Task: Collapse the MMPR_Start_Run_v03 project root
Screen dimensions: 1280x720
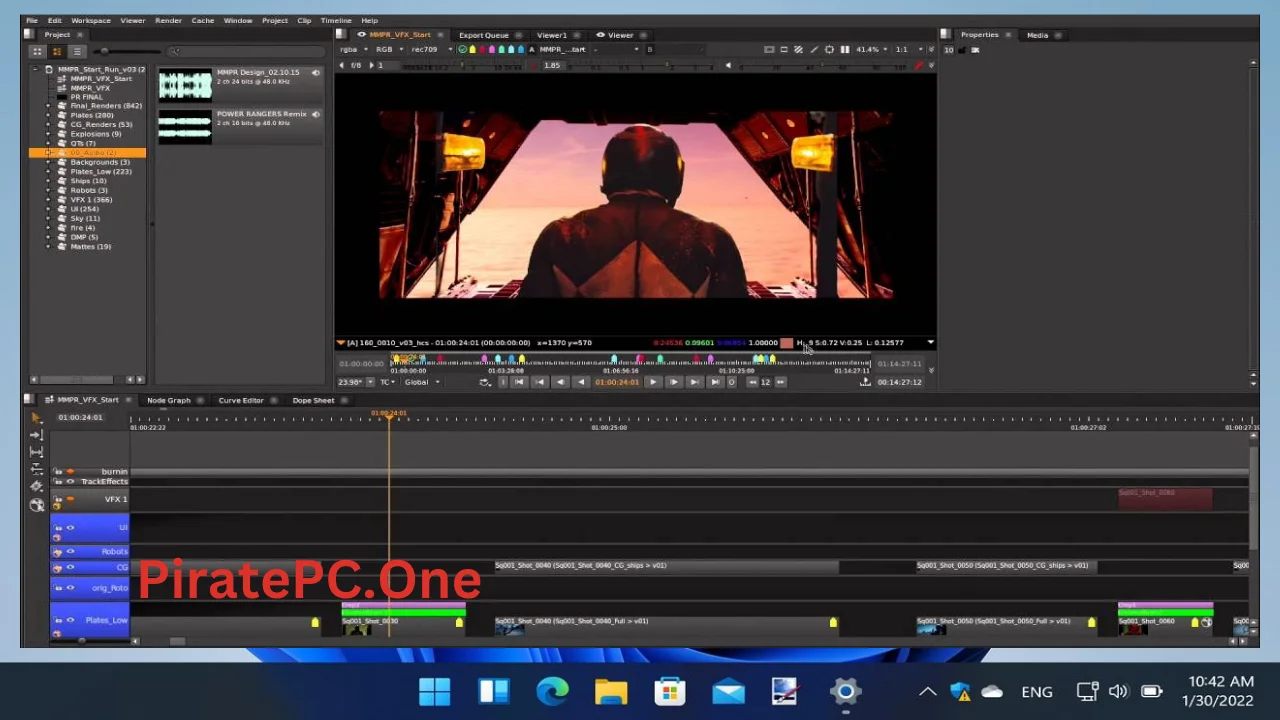Action: (x=36, y=69)
